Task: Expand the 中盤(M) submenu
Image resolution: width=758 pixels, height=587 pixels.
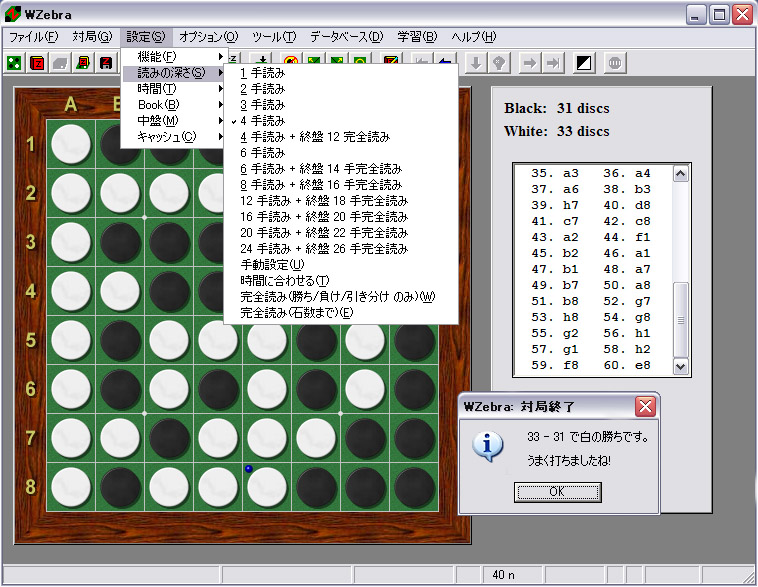Action: (174, 121)
